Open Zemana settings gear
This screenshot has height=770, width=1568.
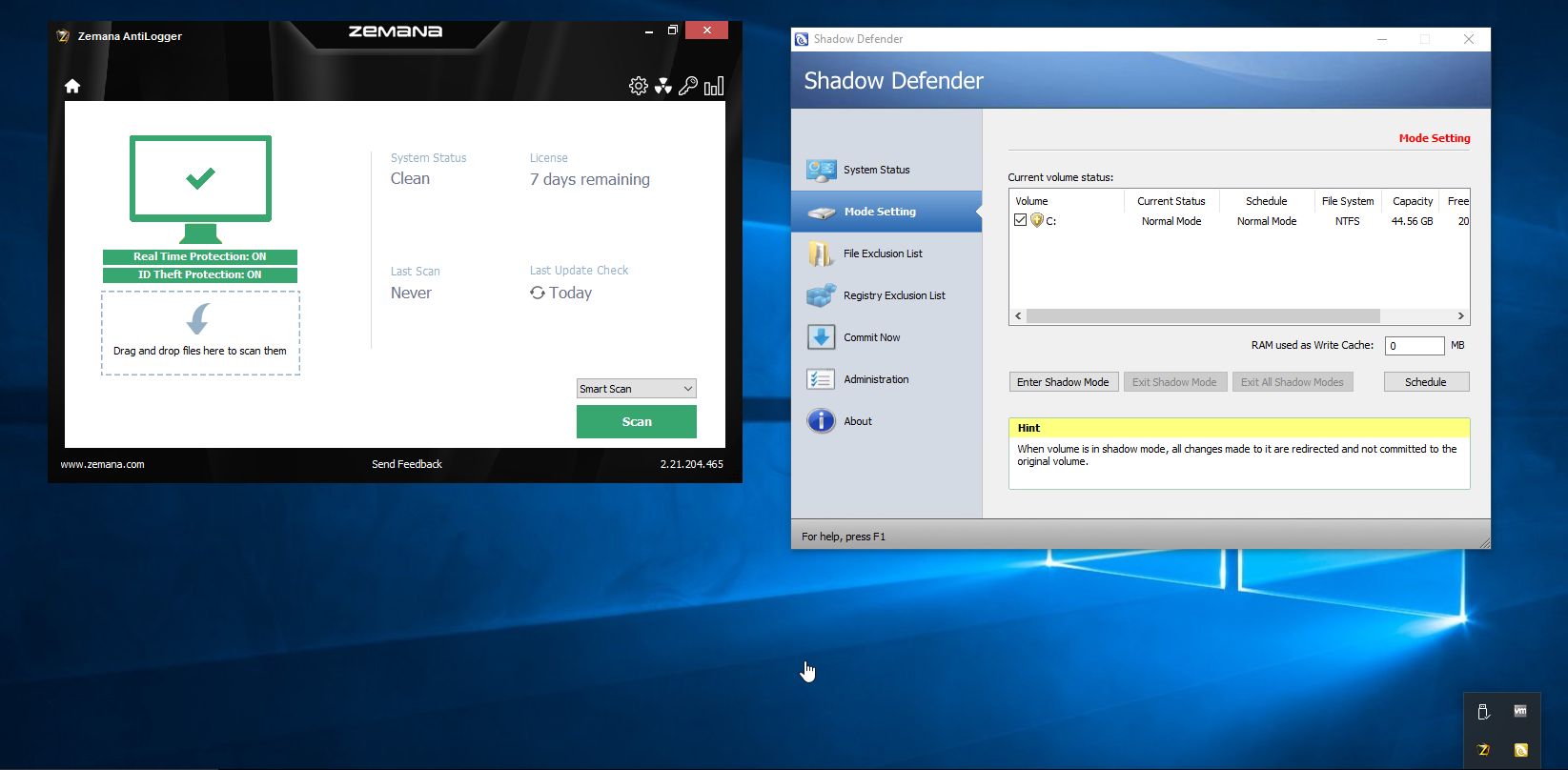638,86
